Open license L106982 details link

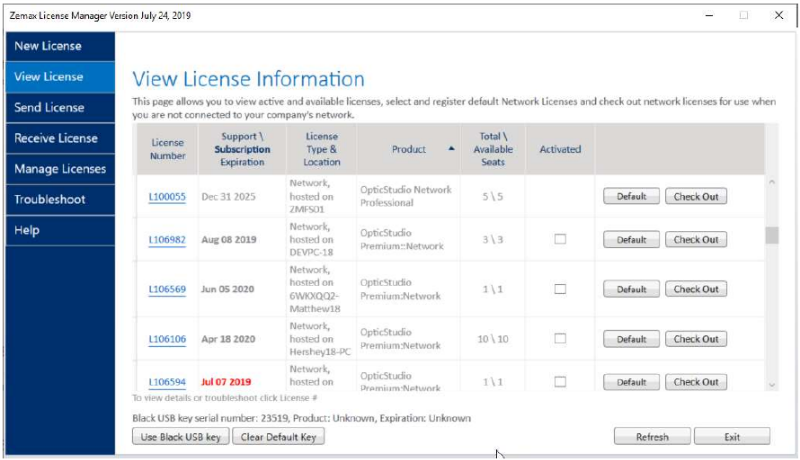[x=167, y=240]
